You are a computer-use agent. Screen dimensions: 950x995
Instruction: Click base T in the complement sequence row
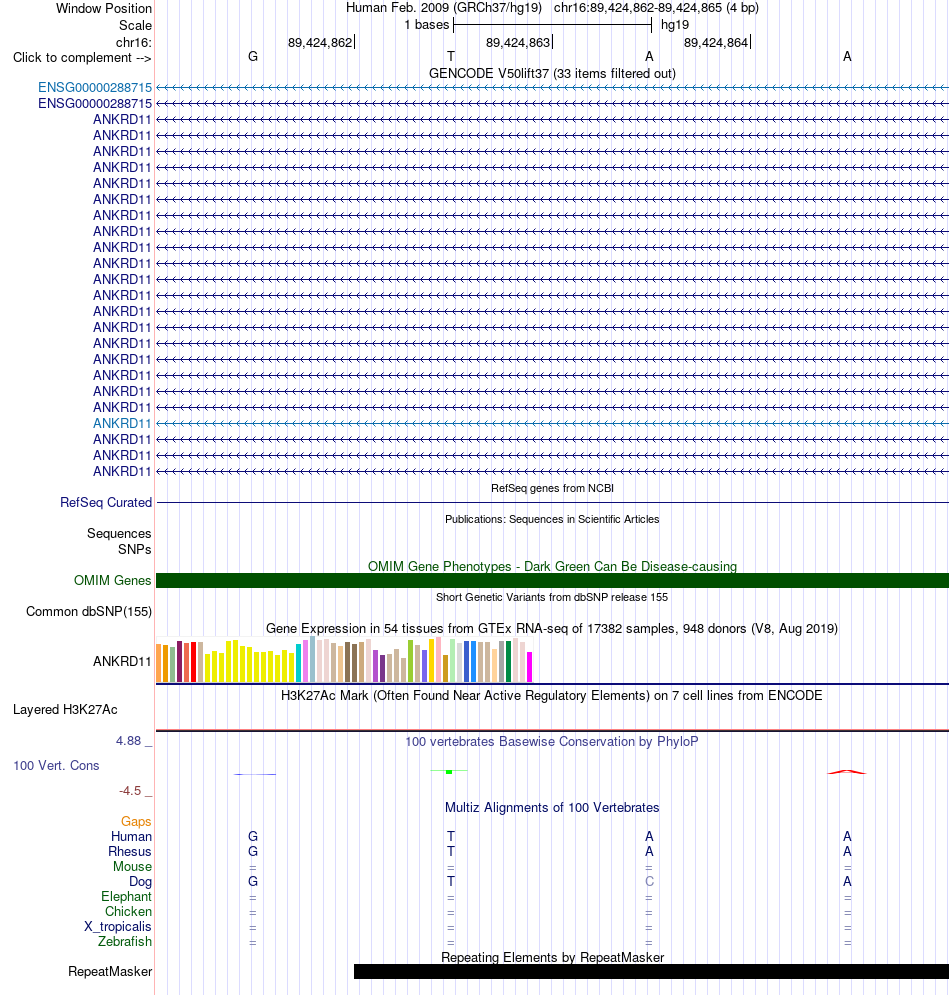click(451, 57)
